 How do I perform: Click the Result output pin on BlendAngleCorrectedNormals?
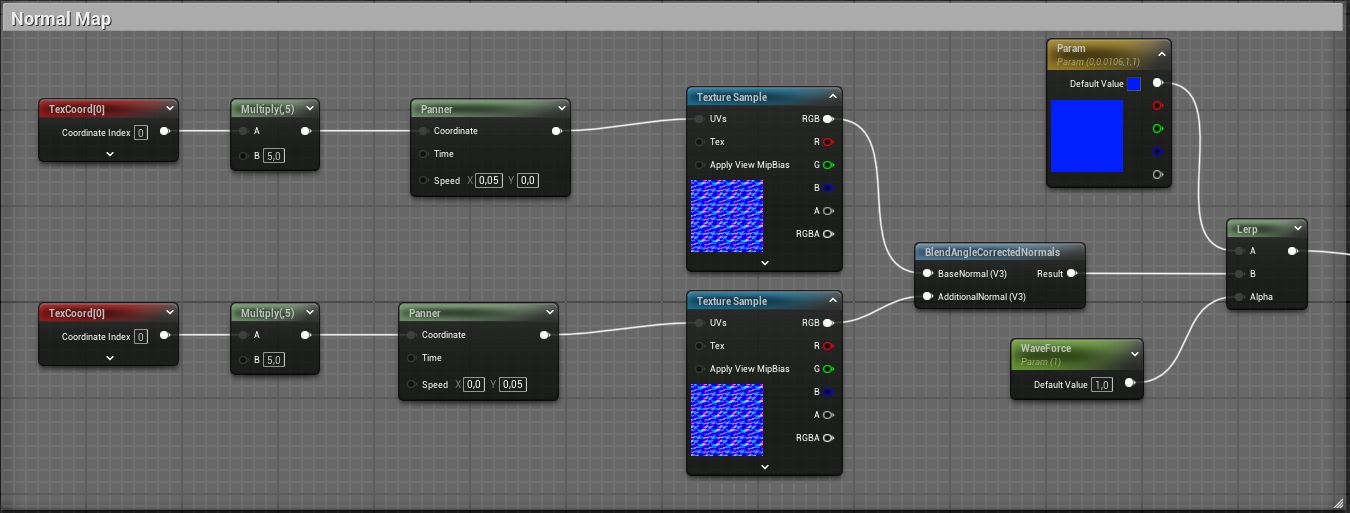(x=1071, y=273)
